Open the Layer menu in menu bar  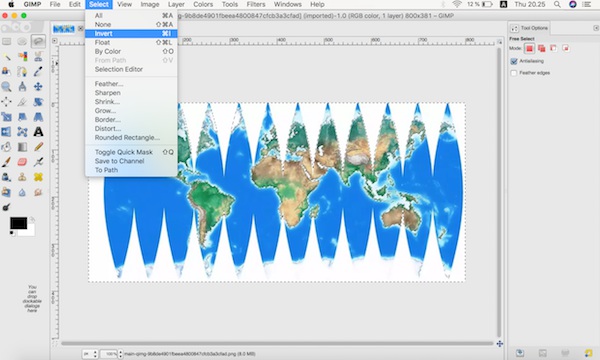[x=176, y=5]
